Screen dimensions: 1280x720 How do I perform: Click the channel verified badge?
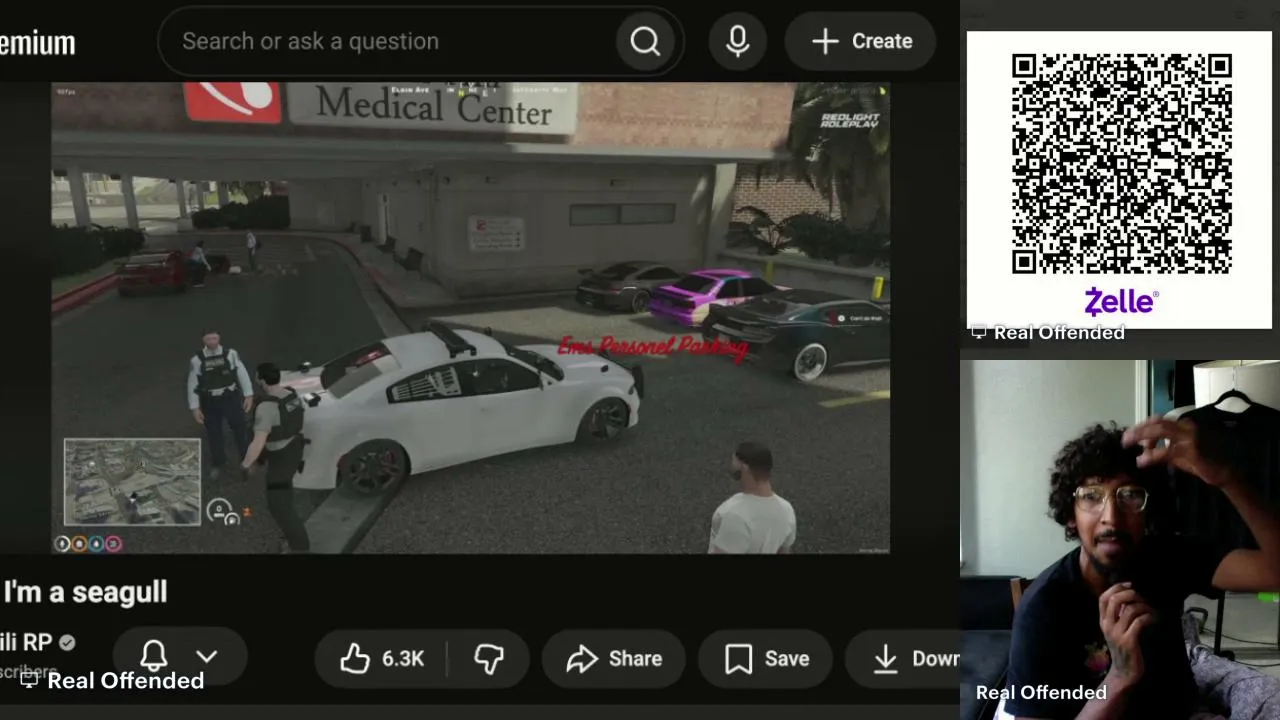(67, 643)
